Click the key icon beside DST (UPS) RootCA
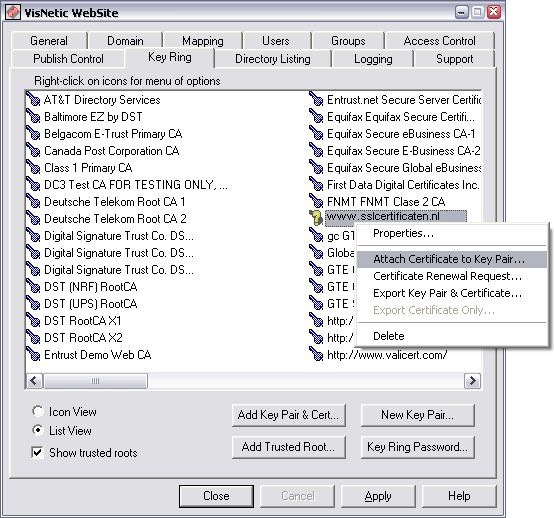The width and height of the screenshot is (554, 518). [34, 304]
